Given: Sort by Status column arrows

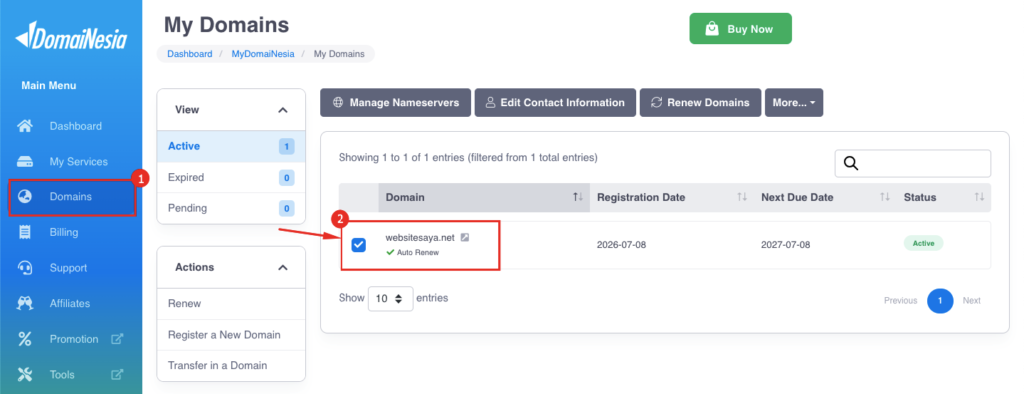Looking at the screenshot, I should 979,197.
